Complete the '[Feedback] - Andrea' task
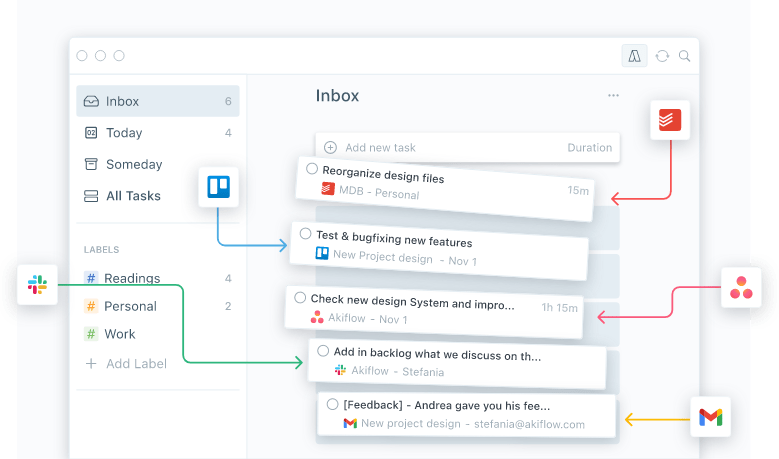This screenshot has height=459, width=779. click(332, 404)
